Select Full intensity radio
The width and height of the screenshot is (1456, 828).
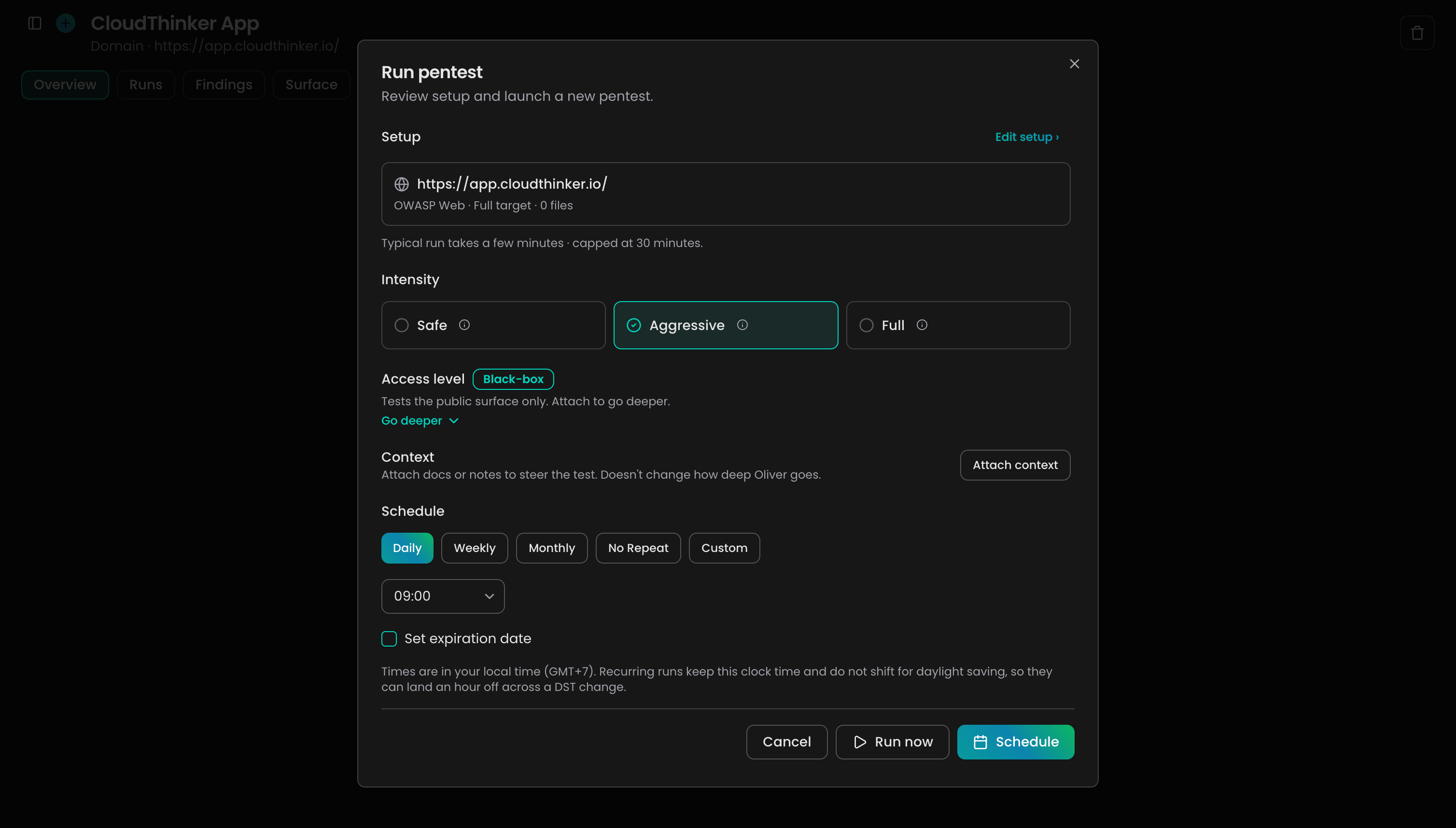(x=867, y=325)
